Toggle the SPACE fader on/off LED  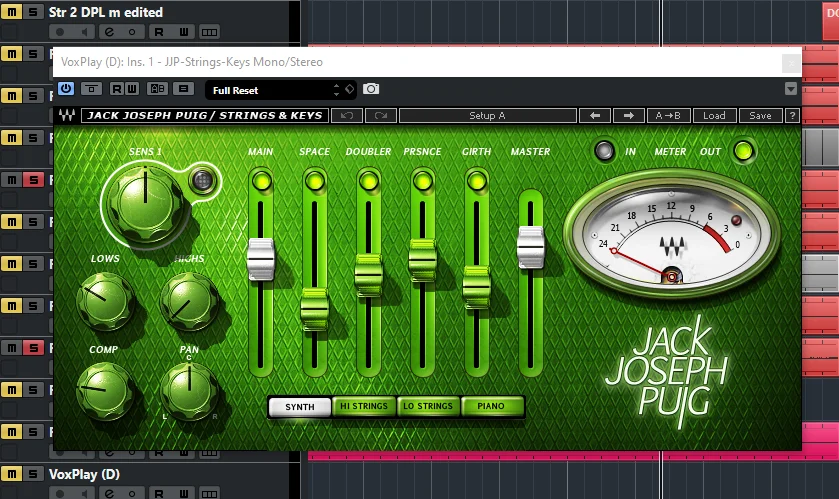(x=315, y=181)
